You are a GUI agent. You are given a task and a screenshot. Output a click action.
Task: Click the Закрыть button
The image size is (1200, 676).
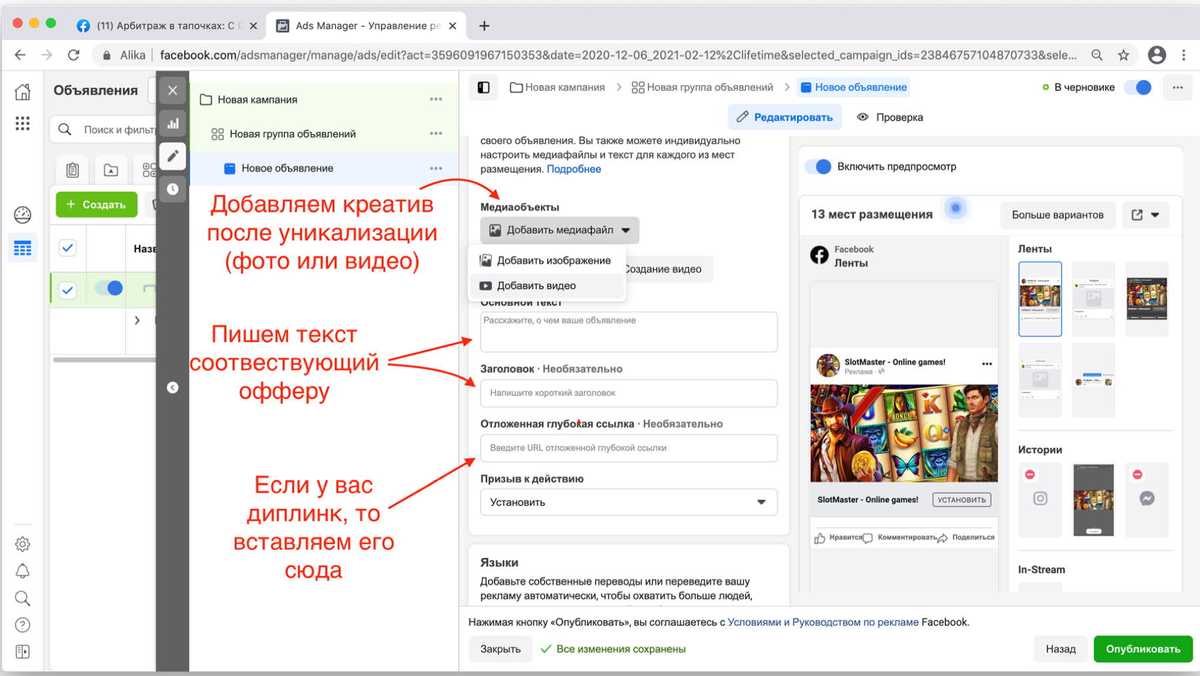(500, 649)
